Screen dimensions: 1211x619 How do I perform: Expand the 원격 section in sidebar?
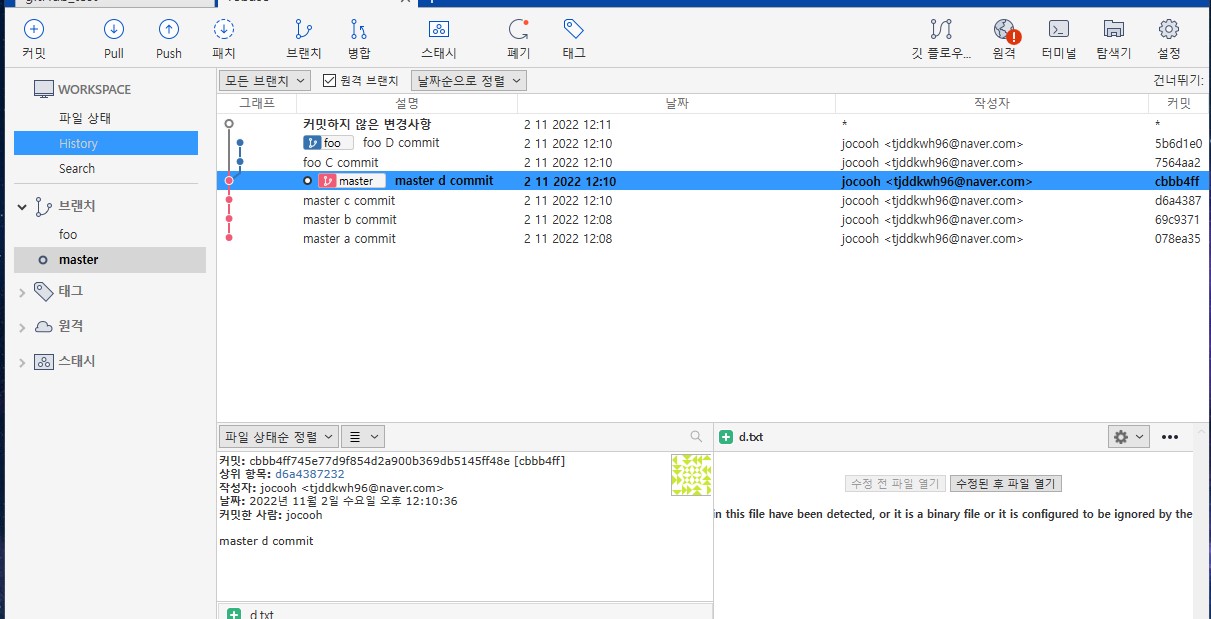[22, 327]
